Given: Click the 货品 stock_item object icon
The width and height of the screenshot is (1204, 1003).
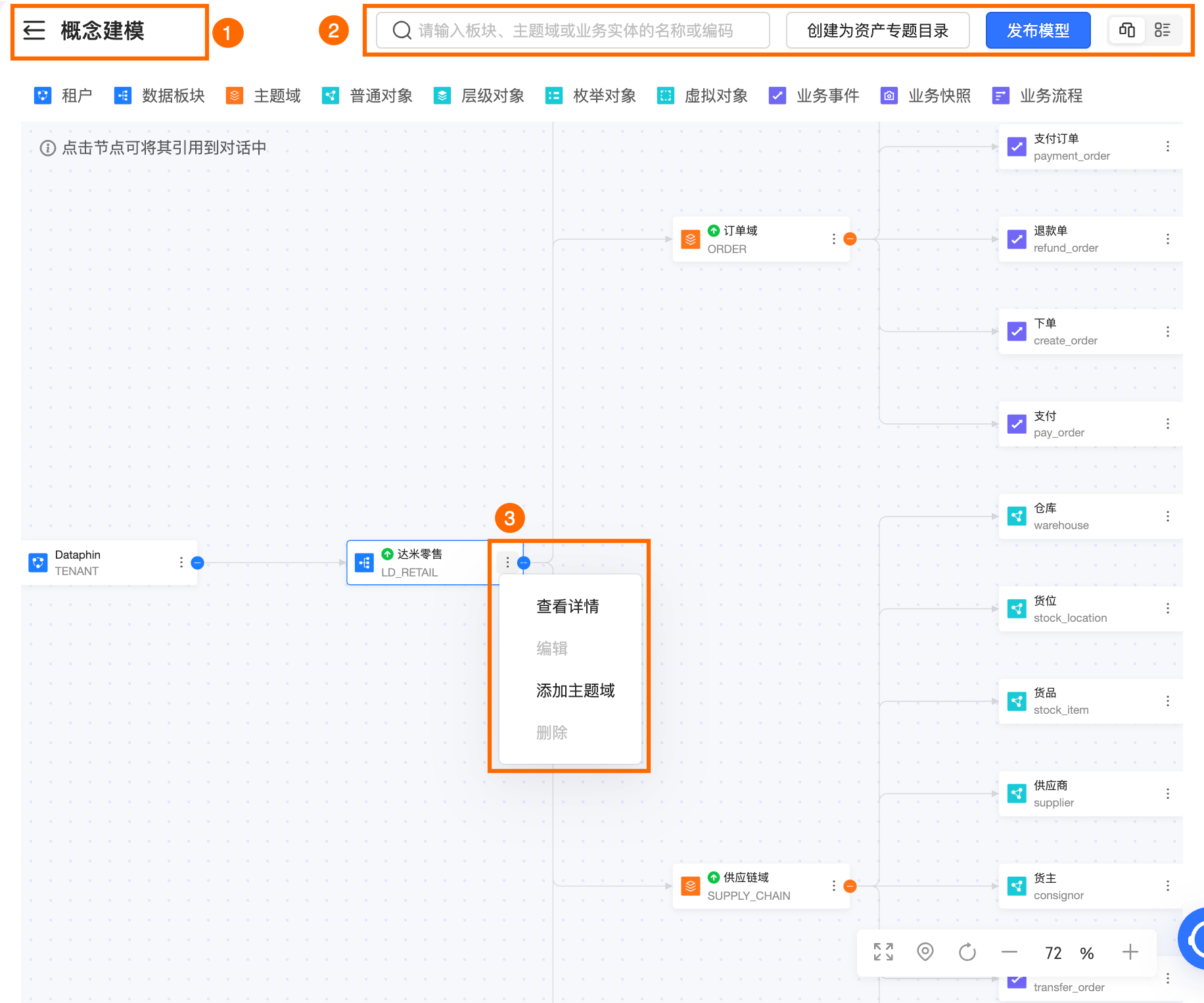Looking at the screenshot, I should pos(1017,701).
